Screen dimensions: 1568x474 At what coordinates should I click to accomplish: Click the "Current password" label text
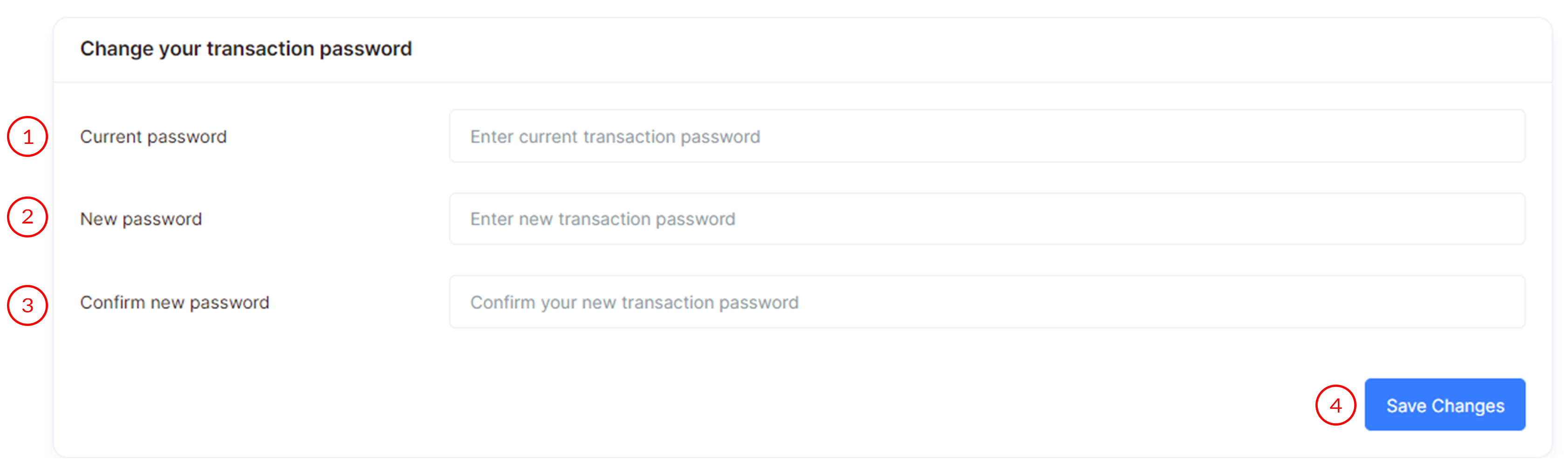click(x=153, y=137)
